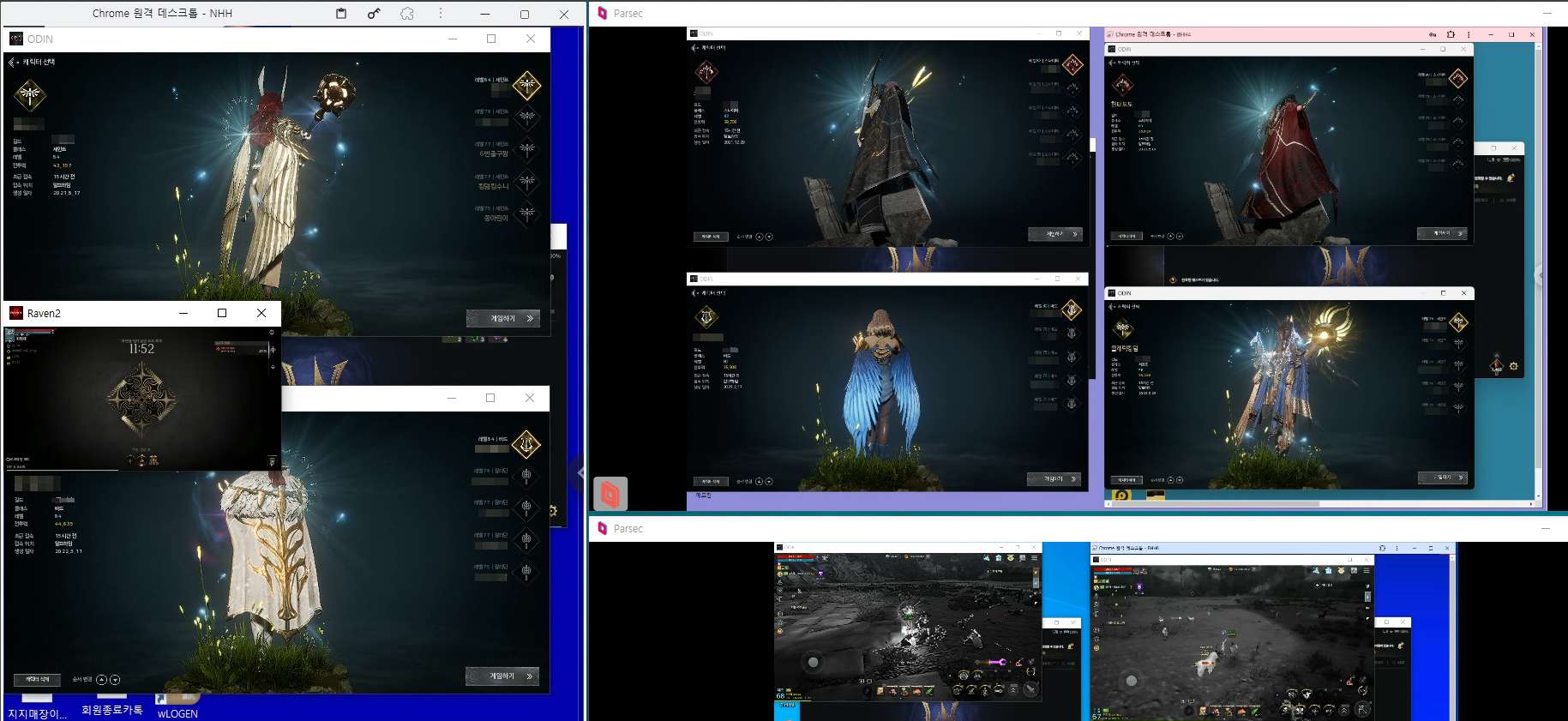Click 게임하기 start button in top-left ODIN window

pyautogui.click(x=503, y=318)
